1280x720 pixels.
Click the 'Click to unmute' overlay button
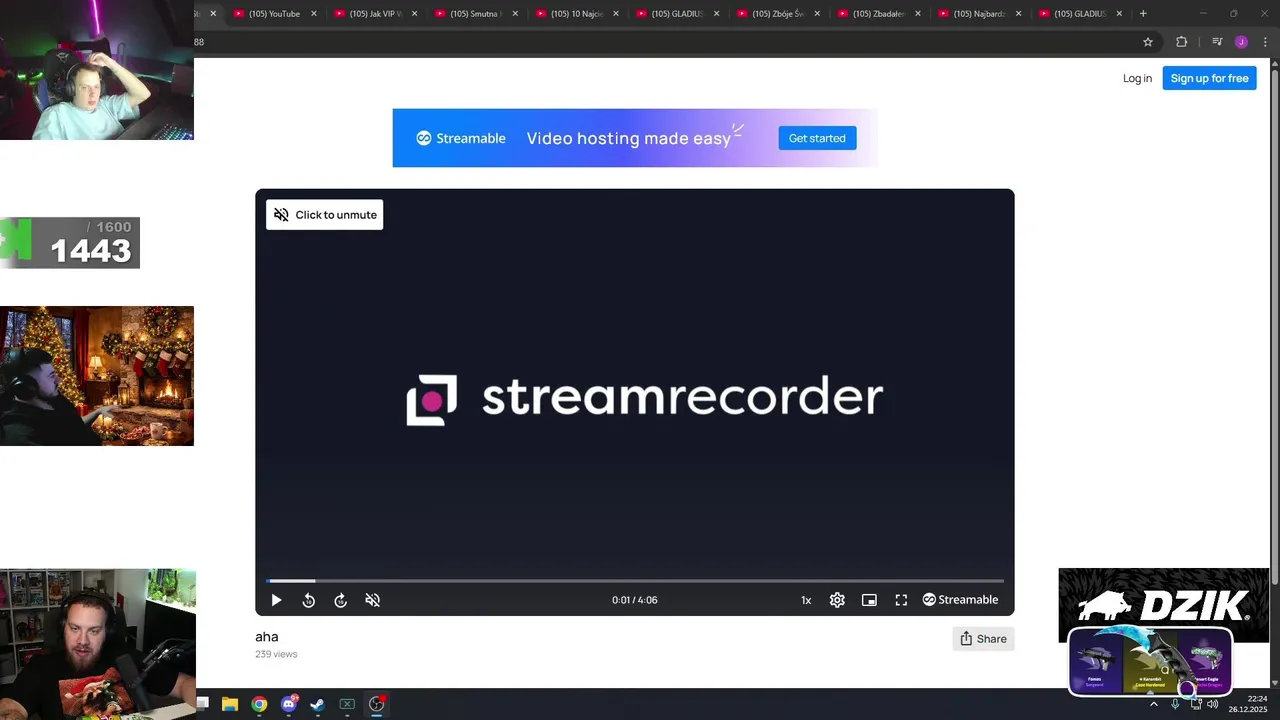324,215
